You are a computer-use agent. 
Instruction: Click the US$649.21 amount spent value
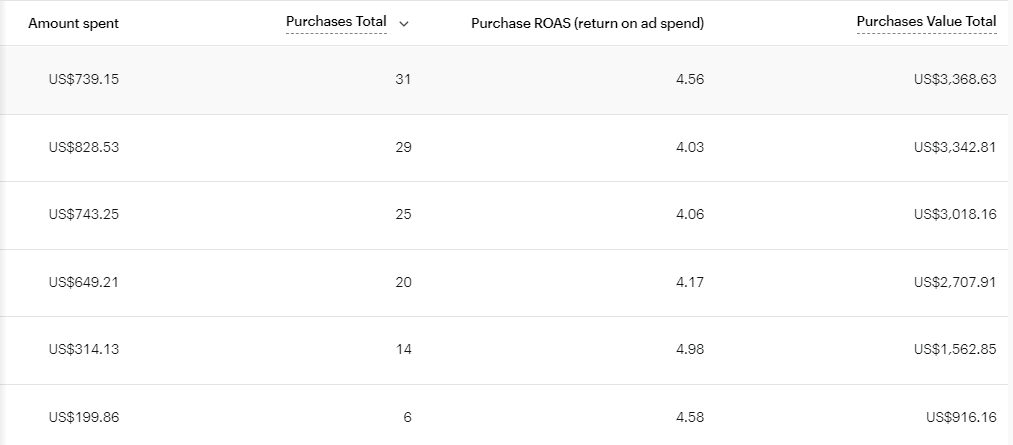click(83, 282)
